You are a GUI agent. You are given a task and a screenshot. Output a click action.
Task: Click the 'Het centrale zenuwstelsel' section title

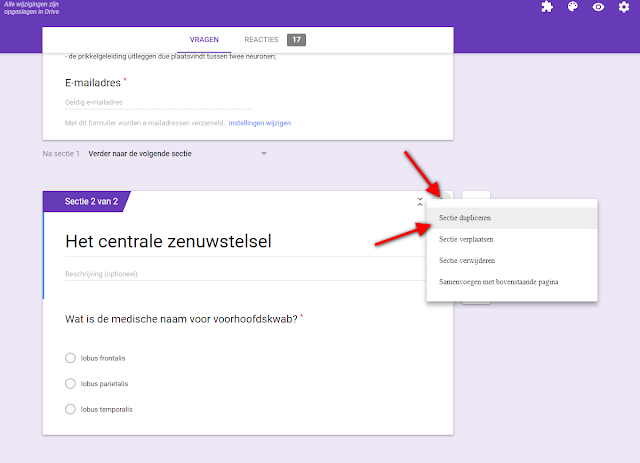[168, 241]
